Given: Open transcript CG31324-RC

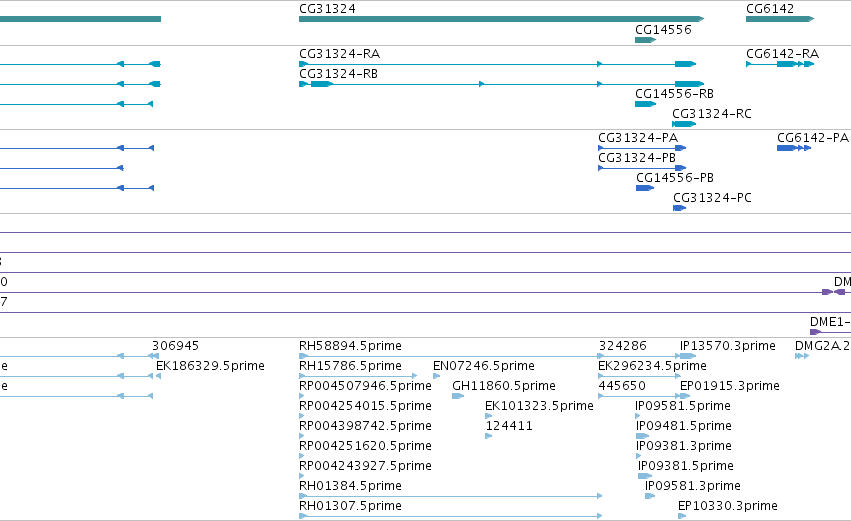Looking at the screenshot, I should 712,114.
